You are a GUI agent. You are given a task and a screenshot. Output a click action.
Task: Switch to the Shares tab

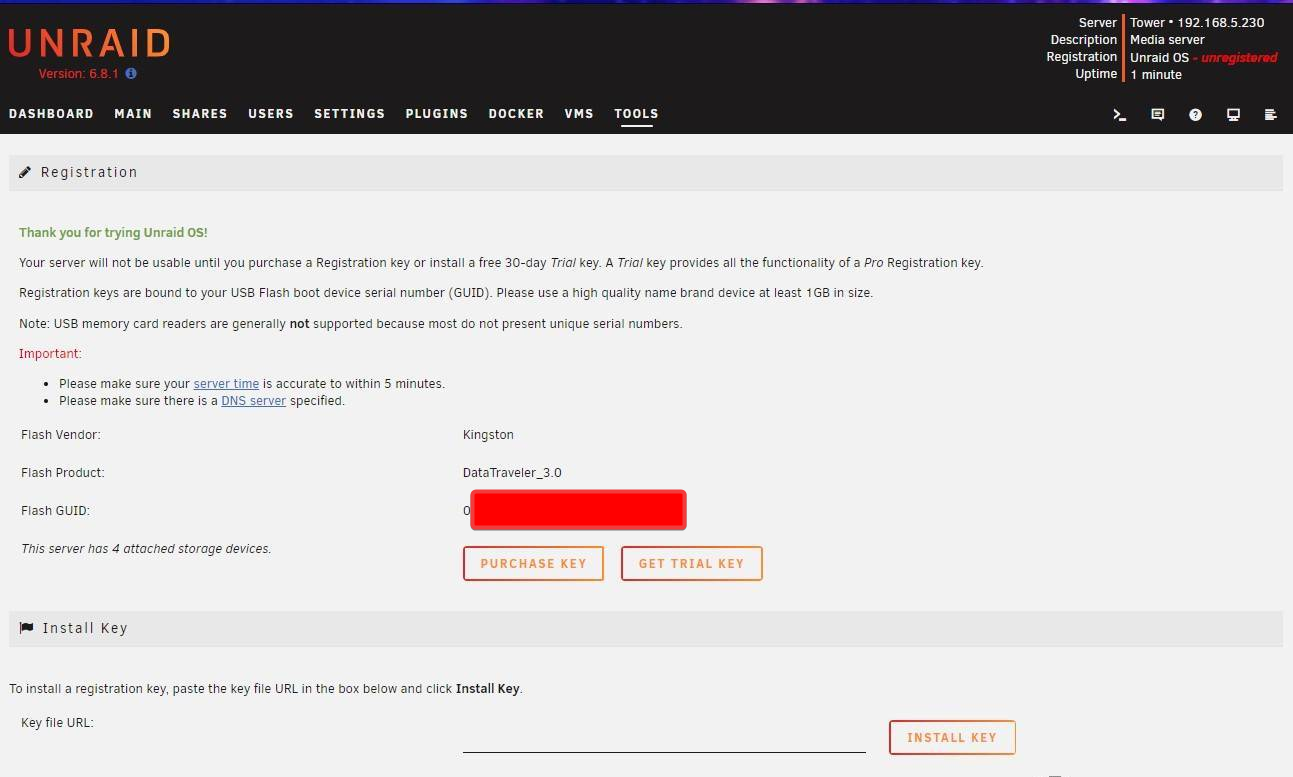[x=200, y=114]
